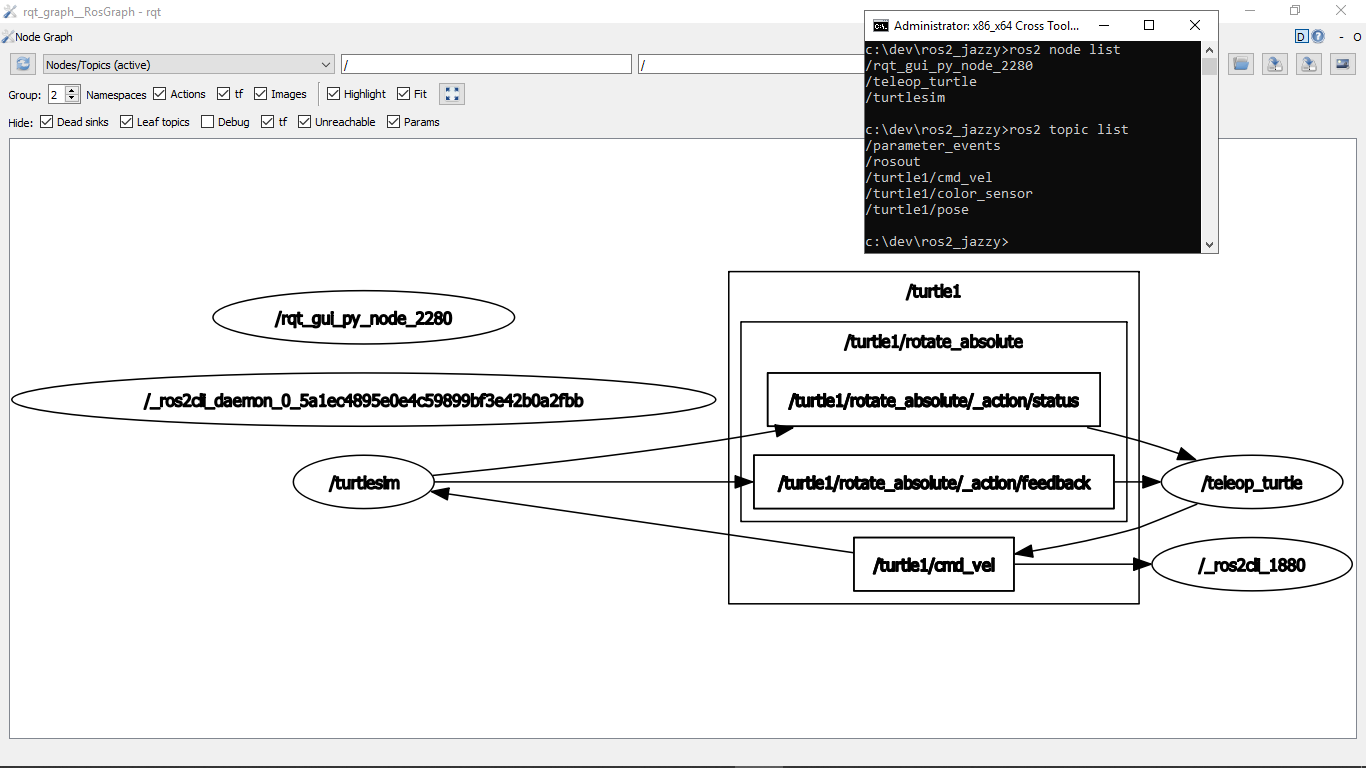Screen dimensions: 1366x768
Task: Open the Nodes/Topics (active) dropdown
Action: point(188,64)
